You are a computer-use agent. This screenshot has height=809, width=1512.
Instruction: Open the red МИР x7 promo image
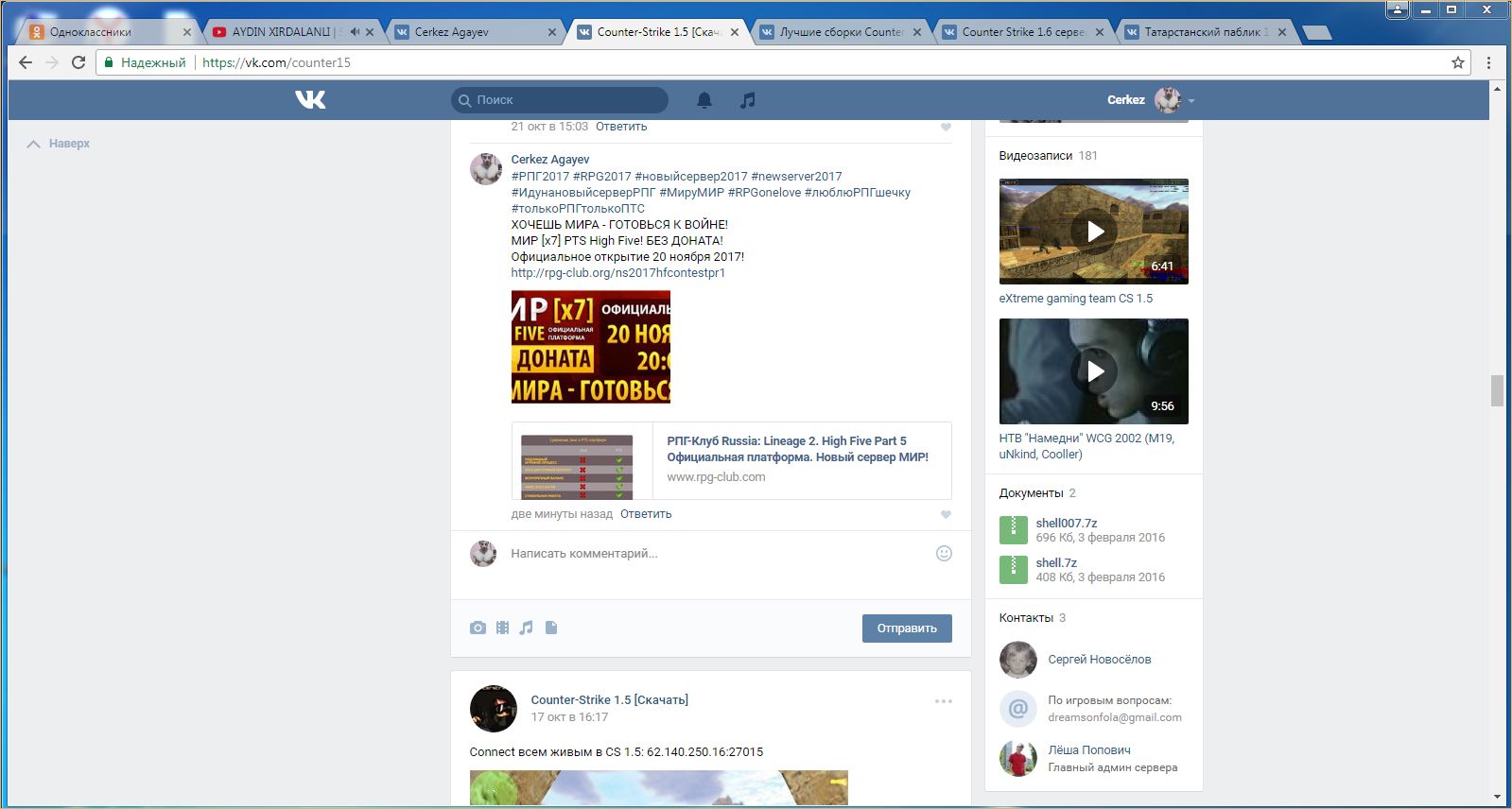[x=591, y=347]
